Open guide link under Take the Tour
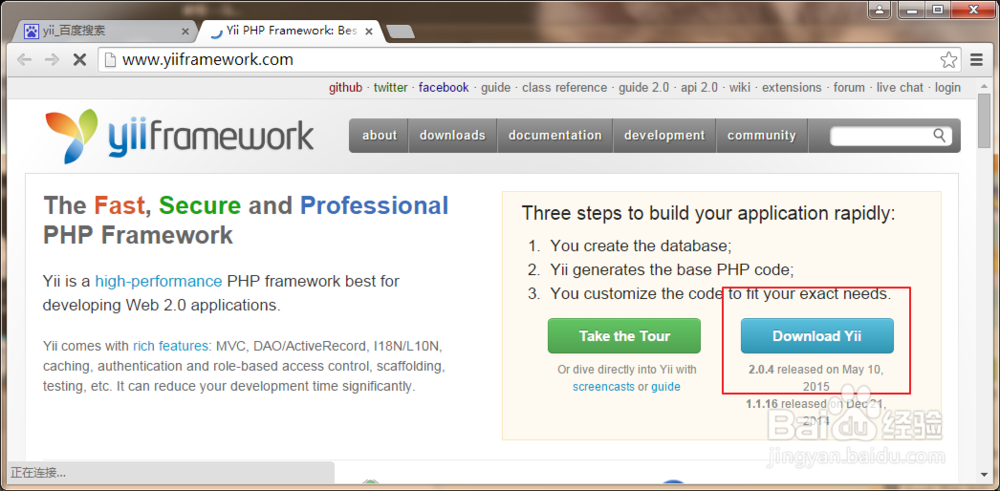 666,386
